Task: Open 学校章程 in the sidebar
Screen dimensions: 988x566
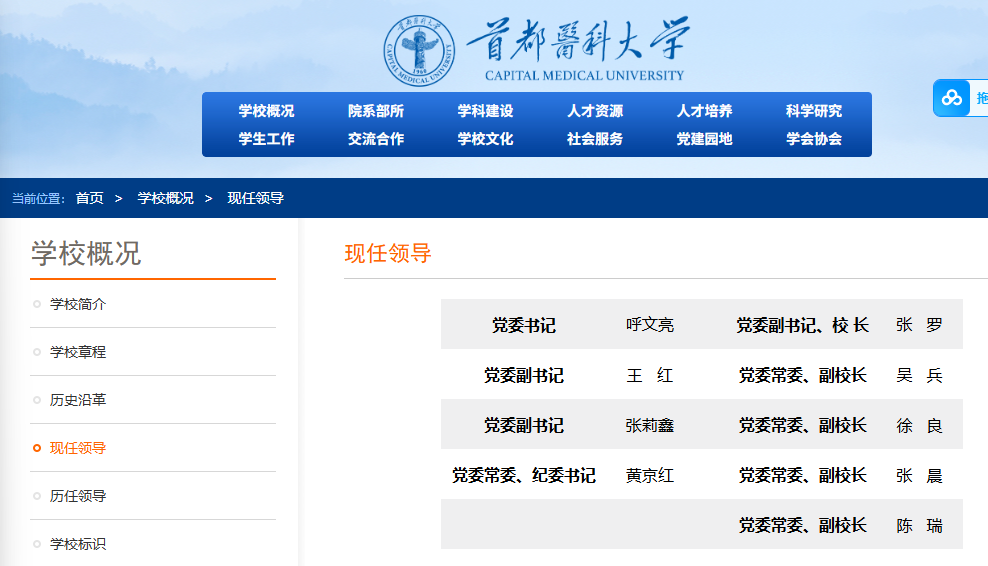Action: coord(78,352)
